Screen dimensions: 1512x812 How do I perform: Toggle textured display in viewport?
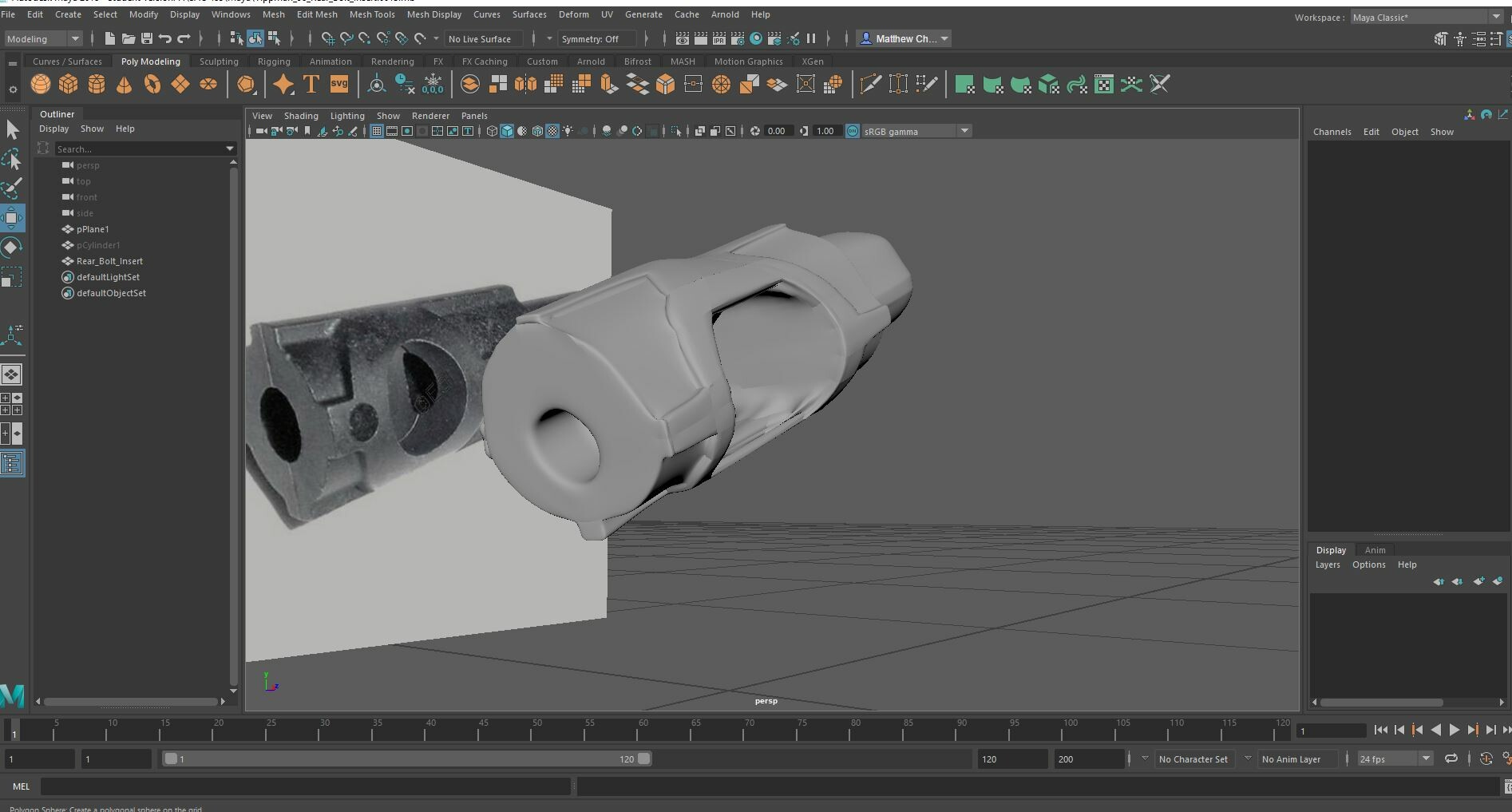(552, 131)
